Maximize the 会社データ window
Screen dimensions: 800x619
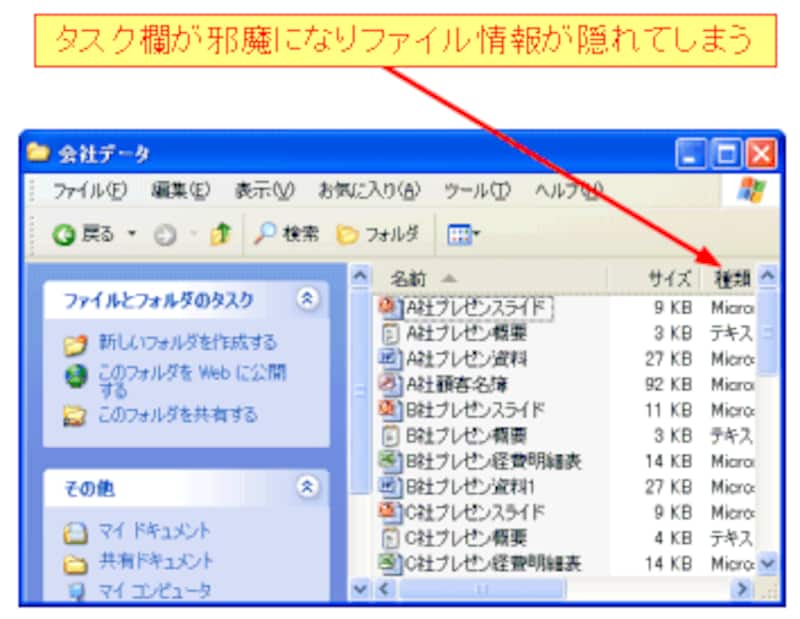pyautogui.click(x=726, y=153)
